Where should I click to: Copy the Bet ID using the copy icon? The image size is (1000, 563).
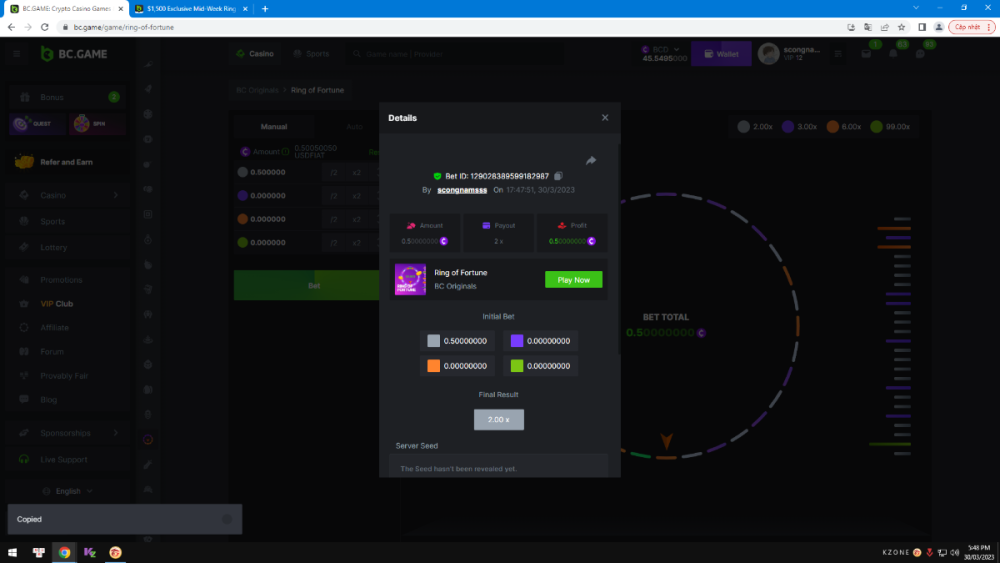(x=558, y=176)
